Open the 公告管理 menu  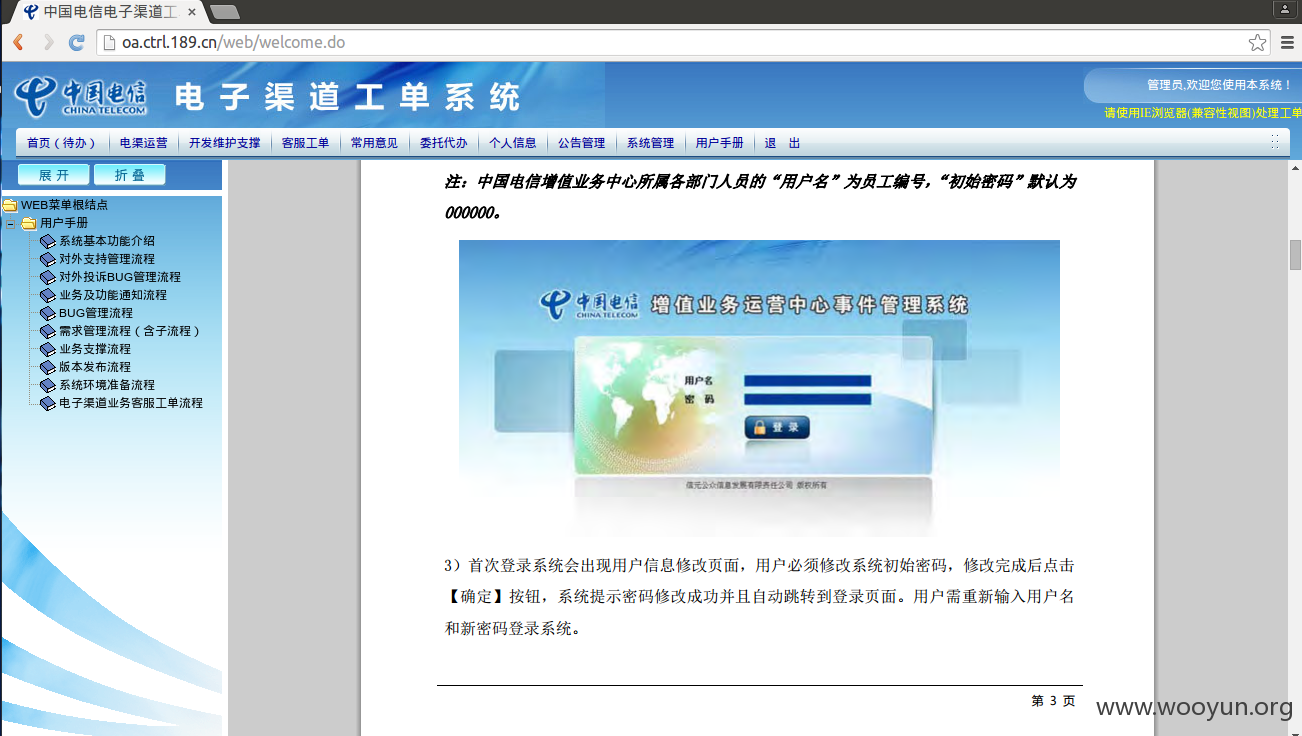tap(581, 143)
